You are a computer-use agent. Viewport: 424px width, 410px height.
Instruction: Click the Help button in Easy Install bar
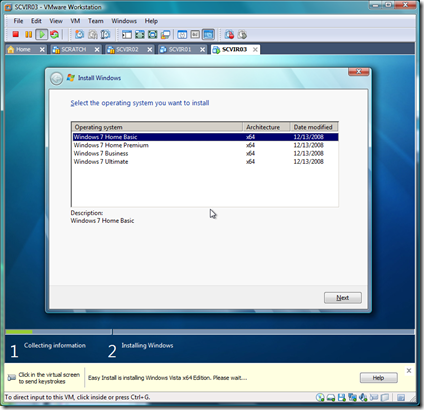[379, 378]
